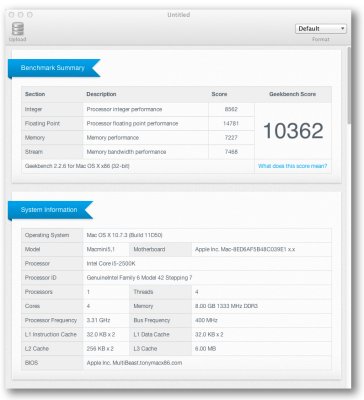
Task: Click the Floating Point section cell
Action: tap(52, 123)
